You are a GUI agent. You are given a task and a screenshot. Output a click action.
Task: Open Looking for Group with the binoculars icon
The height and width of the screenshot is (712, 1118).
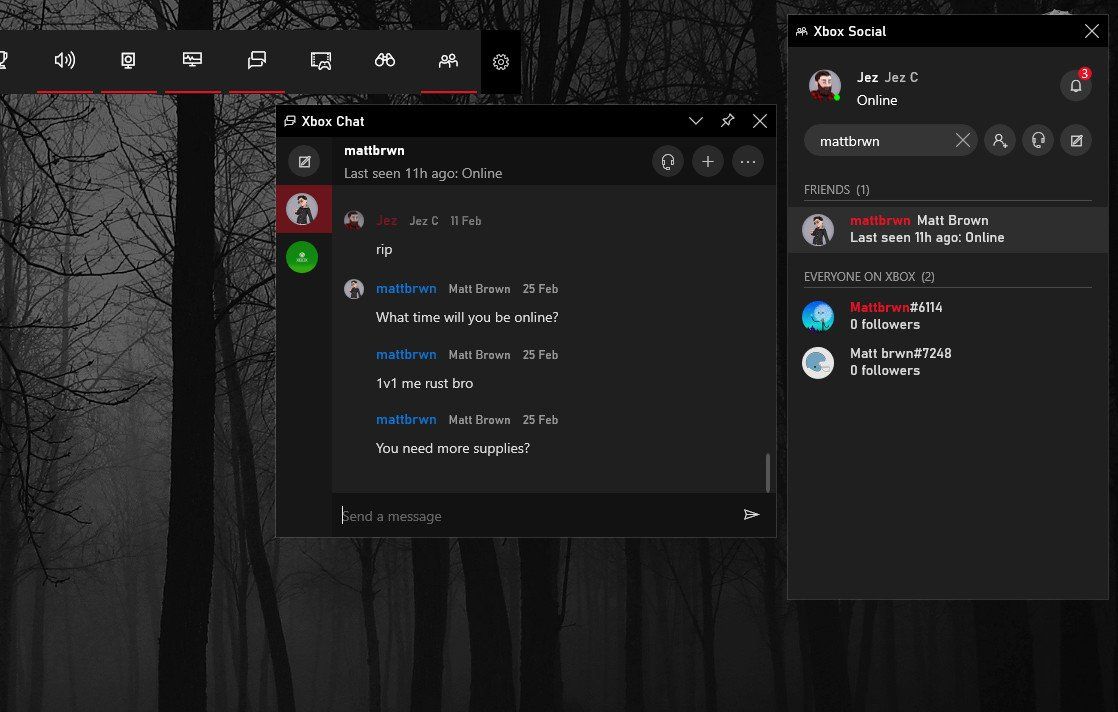384,60
